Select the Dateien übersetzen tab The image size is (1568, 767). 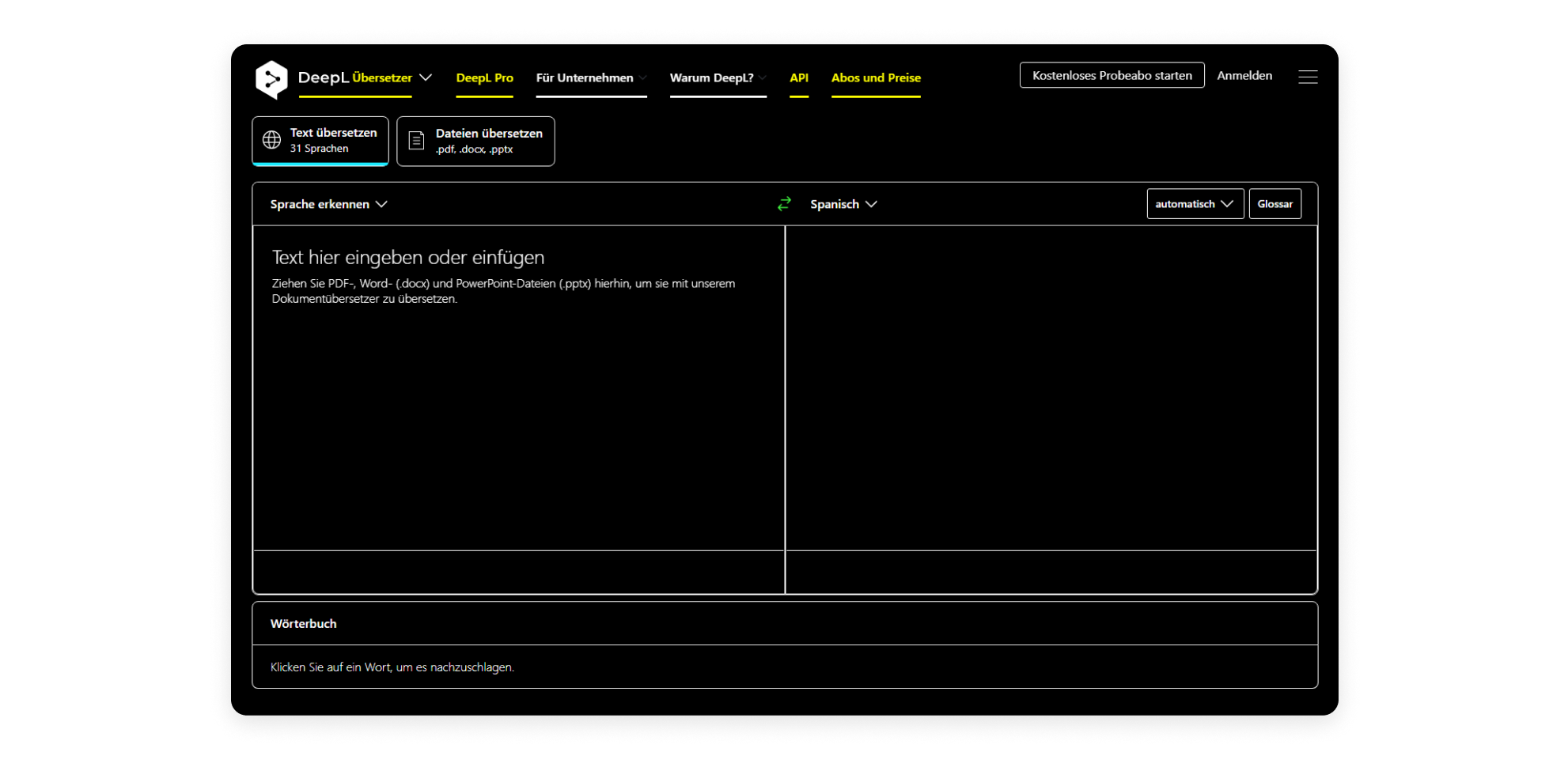[x=475, y=141]
